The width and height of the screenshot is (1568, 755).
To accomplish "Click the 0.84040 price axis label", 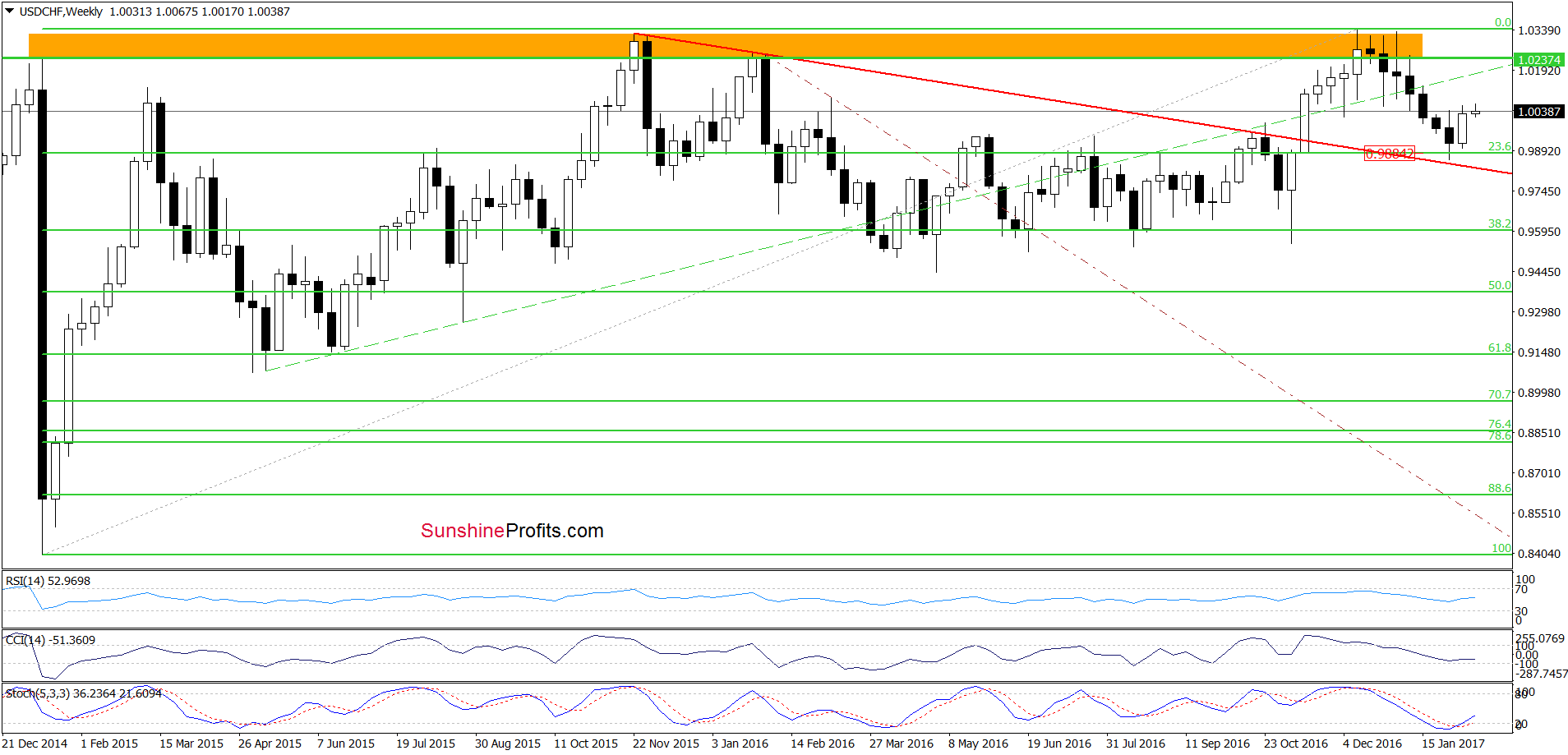I will click(1538, 554).
